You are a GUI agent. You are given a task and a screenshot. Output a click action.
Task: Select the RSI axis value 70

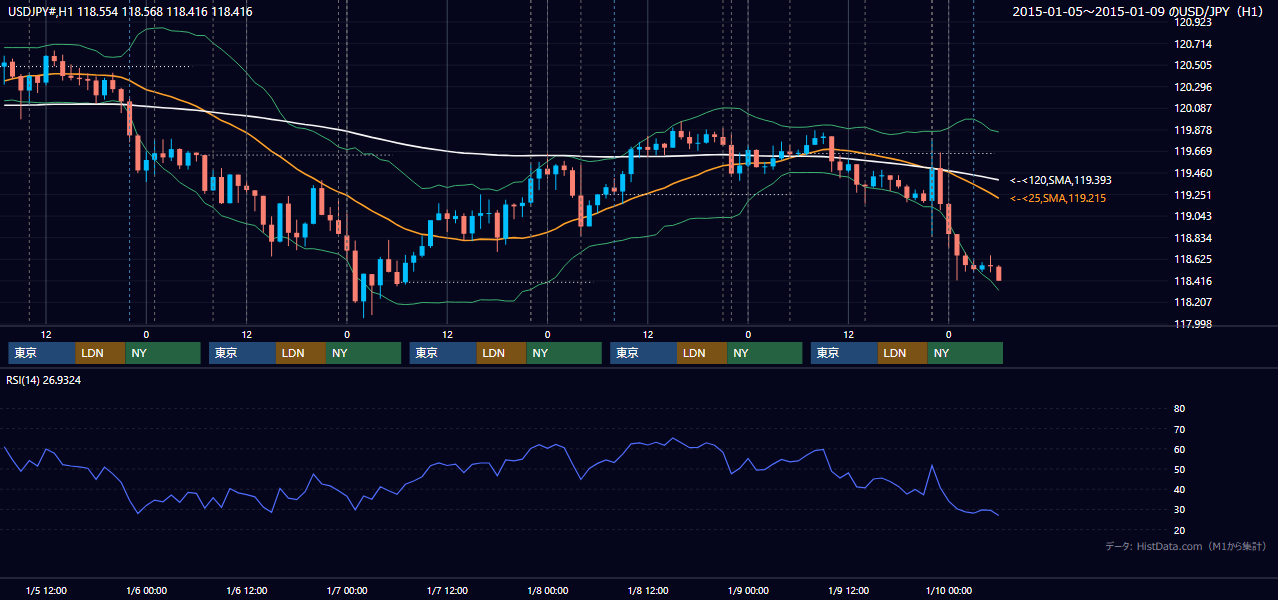pos(1179,429)
